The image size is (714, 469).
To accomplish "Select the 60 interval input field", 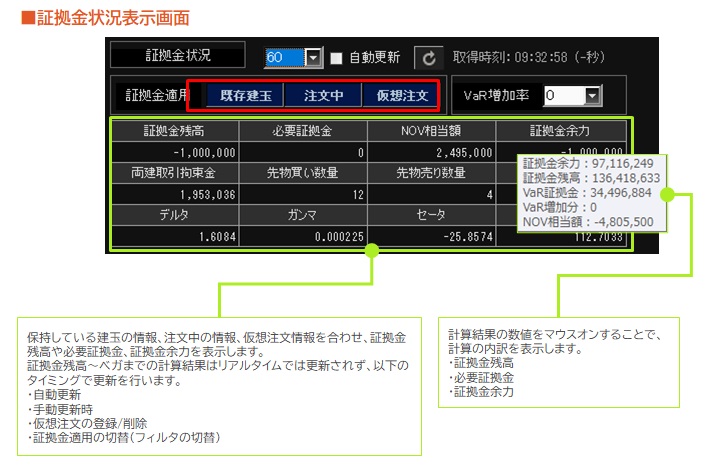I will (x=285, y=58).
